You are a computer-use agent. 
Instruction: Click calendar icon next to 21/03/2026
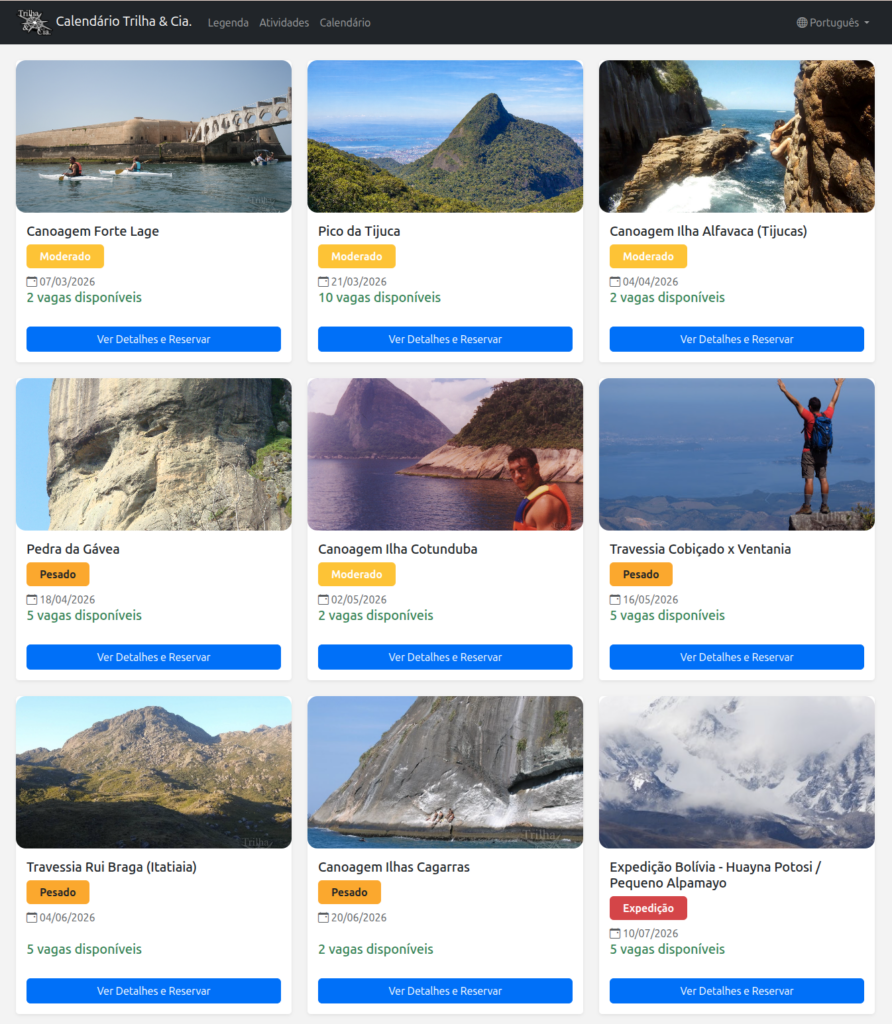[x=323, y=282]
